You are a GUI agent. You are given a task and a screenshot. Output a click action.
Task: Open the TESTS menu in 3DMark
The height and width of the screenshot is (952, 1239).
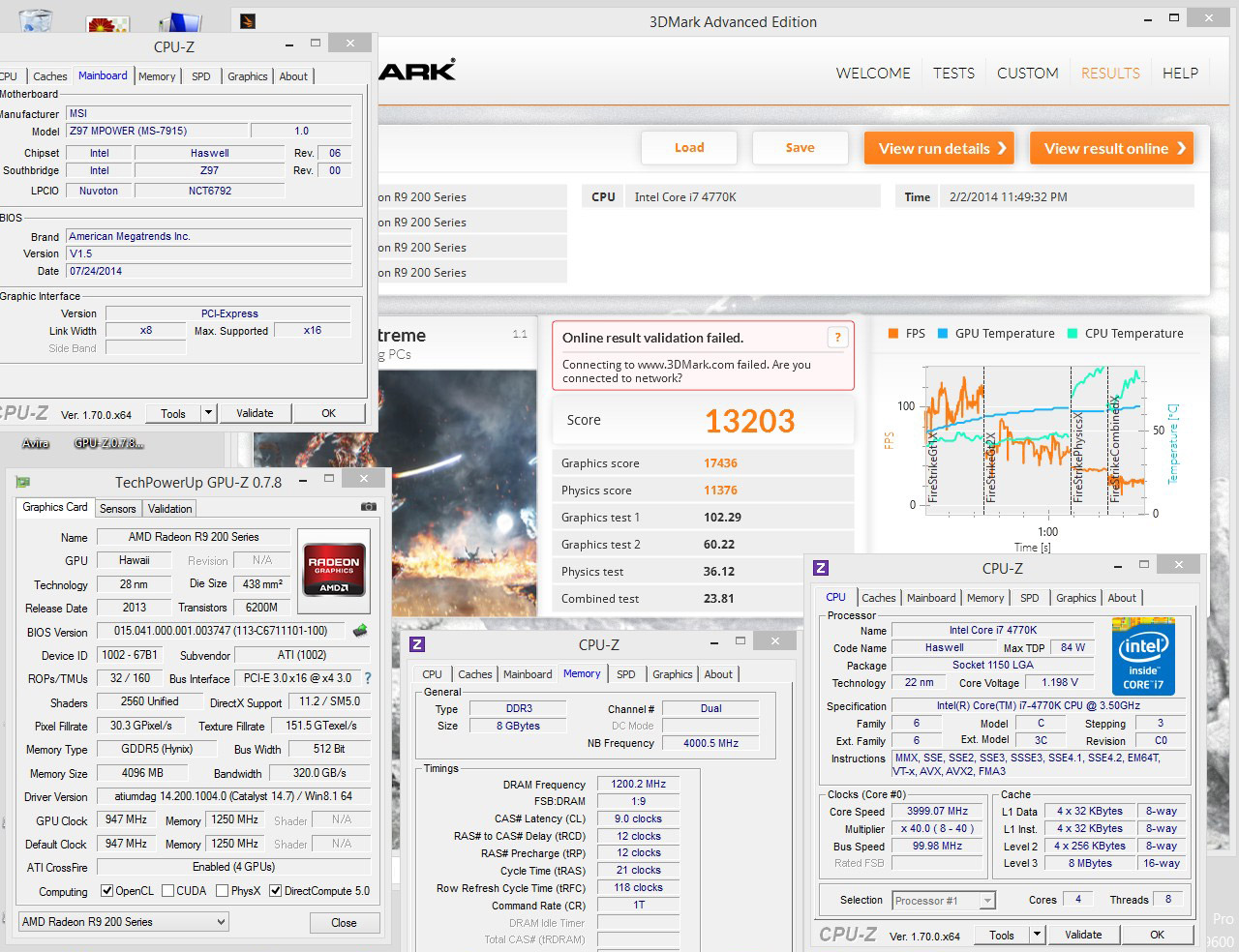coord(953,74)
